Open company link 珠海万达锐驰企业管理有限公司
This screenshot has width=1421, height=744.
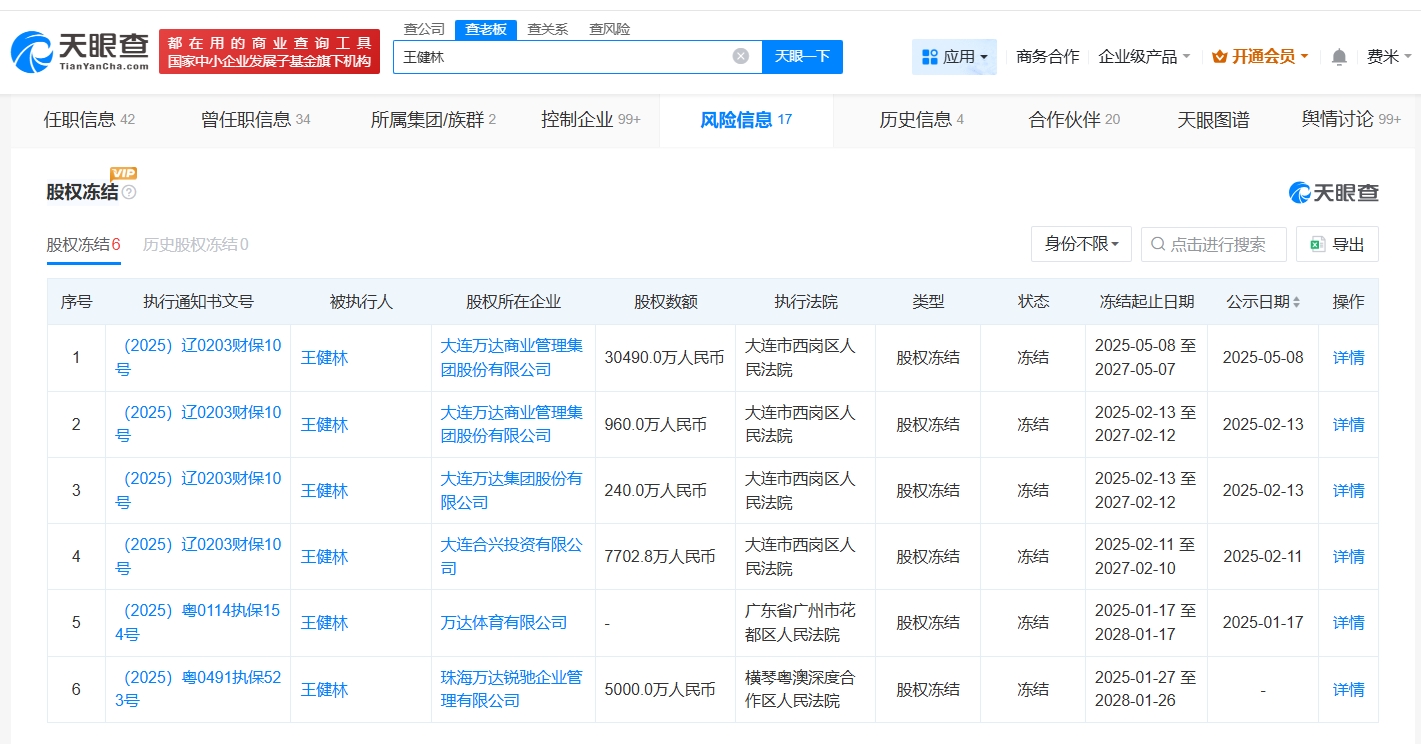click(x=511, y=689)
